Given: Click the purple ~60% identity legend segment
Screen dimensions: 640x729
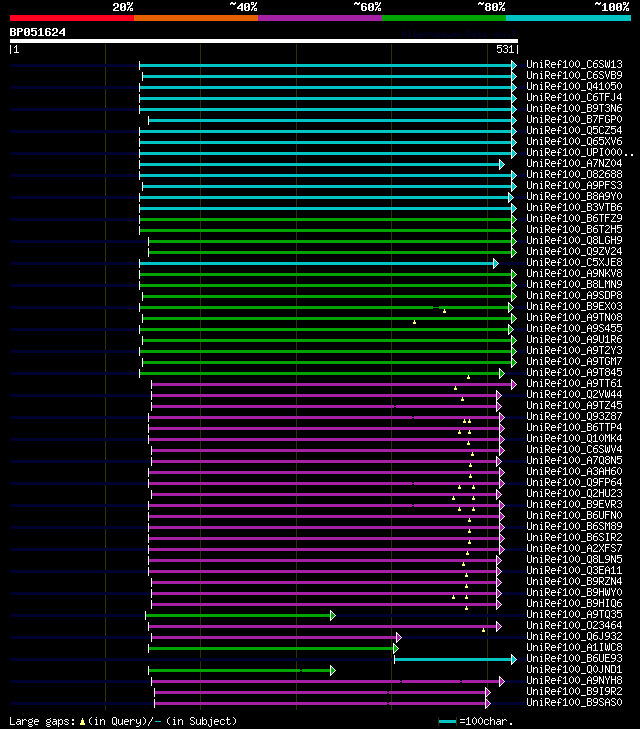Looking at the screenshot, I should click(320, 18).
